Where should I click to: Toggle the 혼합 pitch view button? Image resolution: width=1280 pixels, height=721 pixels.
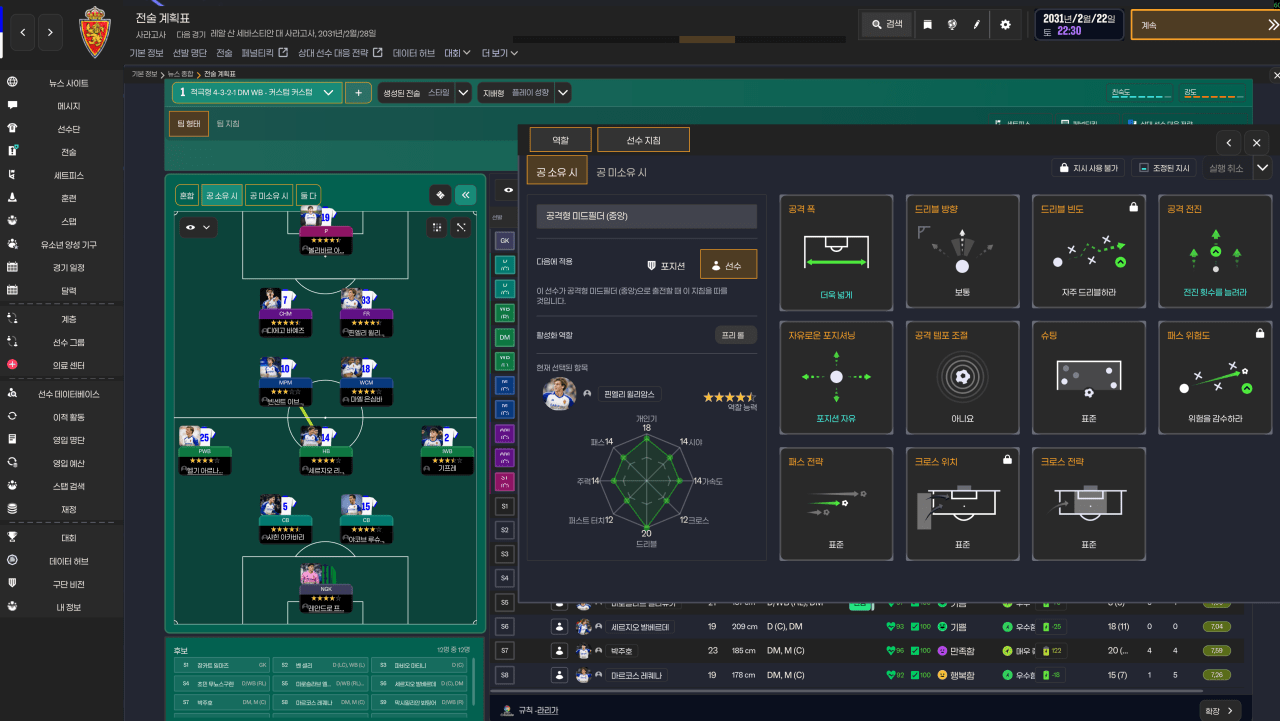(187, 196)
